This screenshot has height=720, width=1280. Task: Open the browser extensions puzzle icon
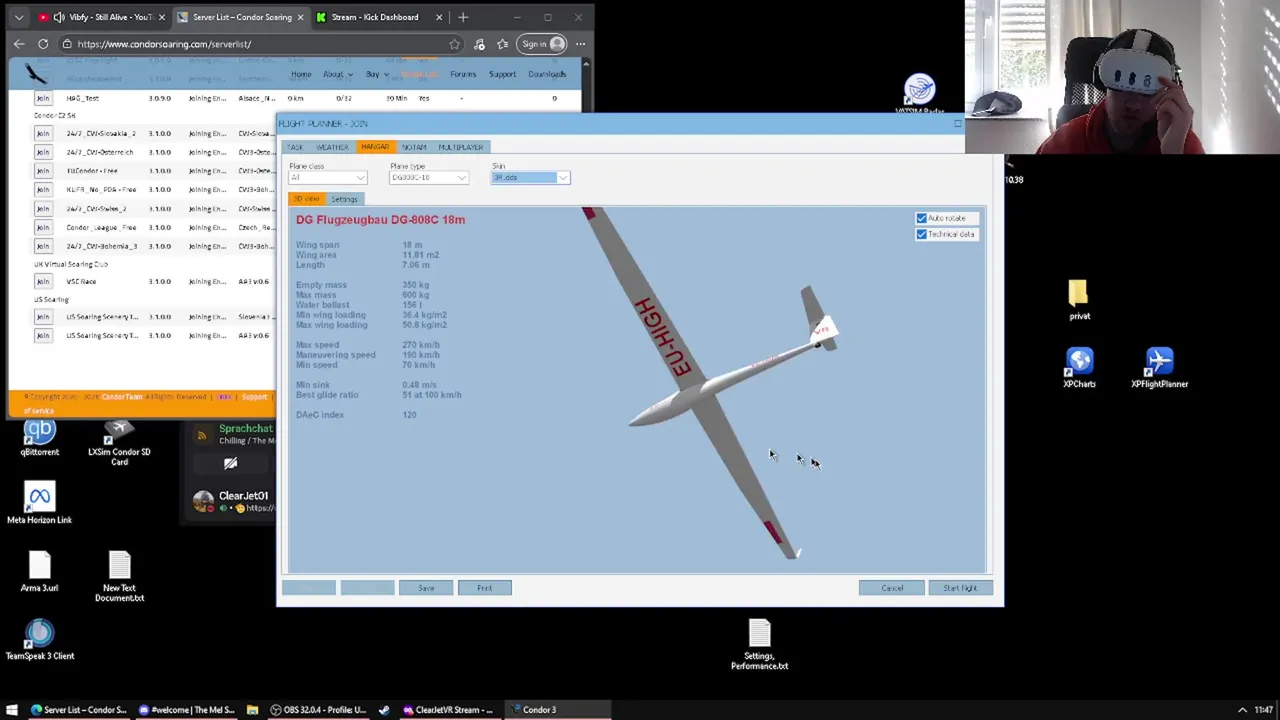[479, 44]
